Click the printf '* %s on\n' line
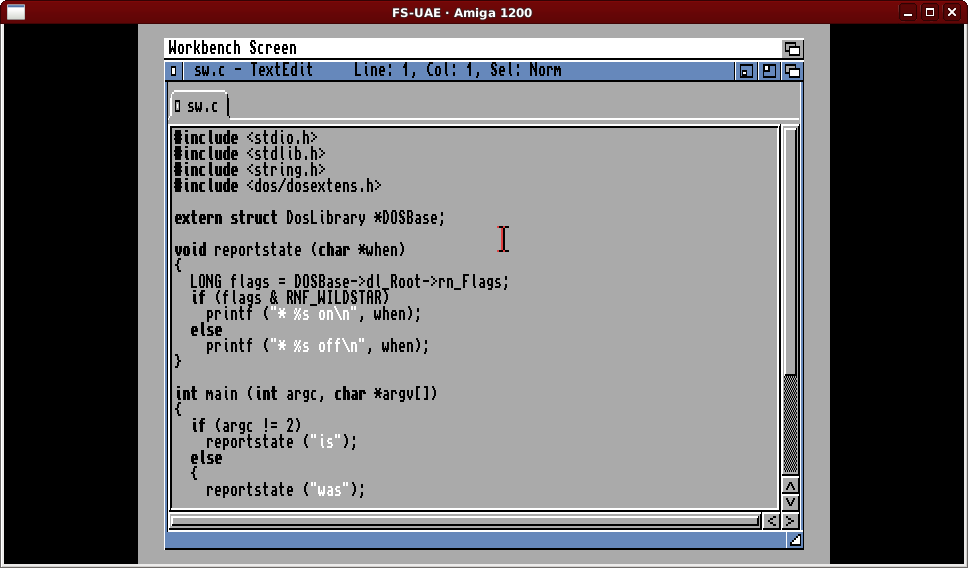Viewport: 968px width, 568px height. (x=314, y=314)
